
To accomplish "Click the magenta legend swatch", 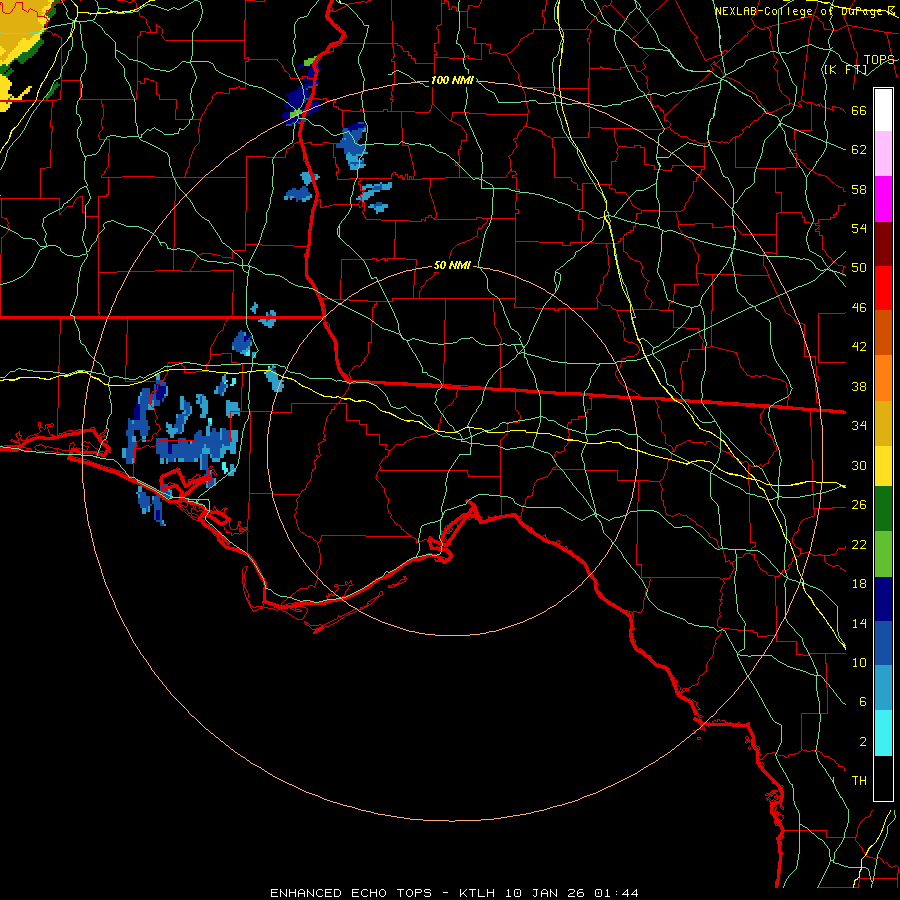I will point(883,199).
